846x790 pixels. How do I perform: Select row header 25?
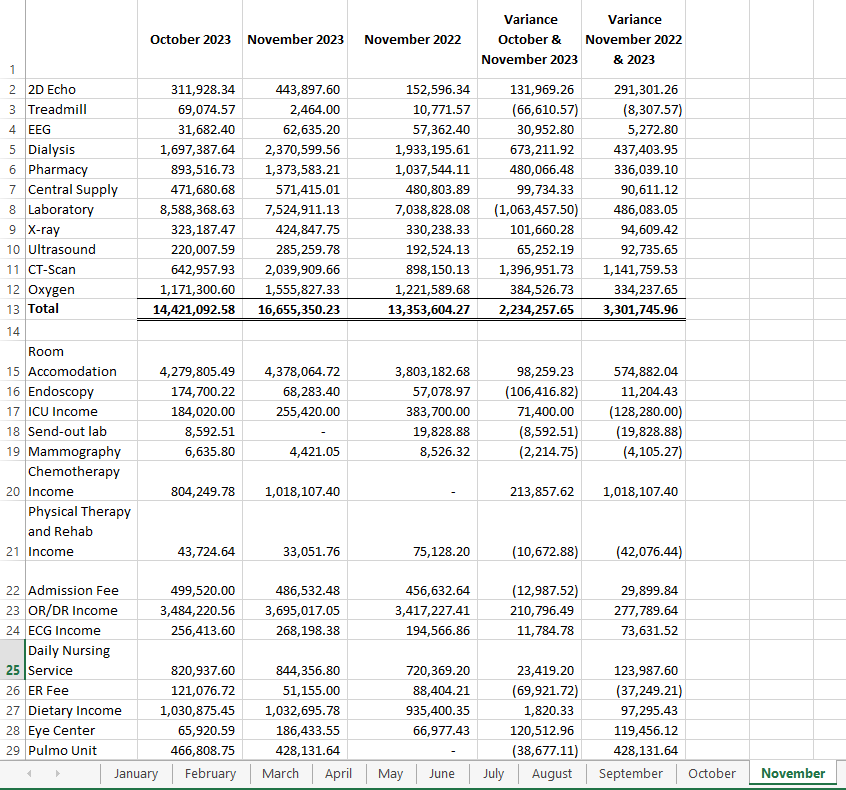(12, 659)
